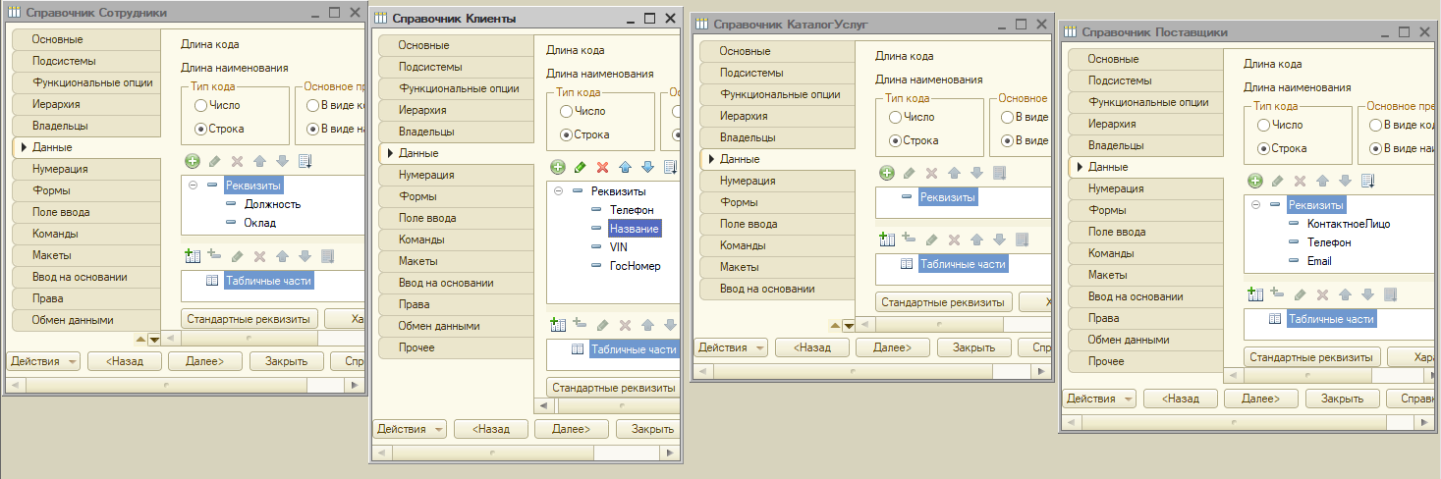Collapse Реквизиты tree in Поставщики window
This screenshot has height=479, width=1441.
point(1255,205)
